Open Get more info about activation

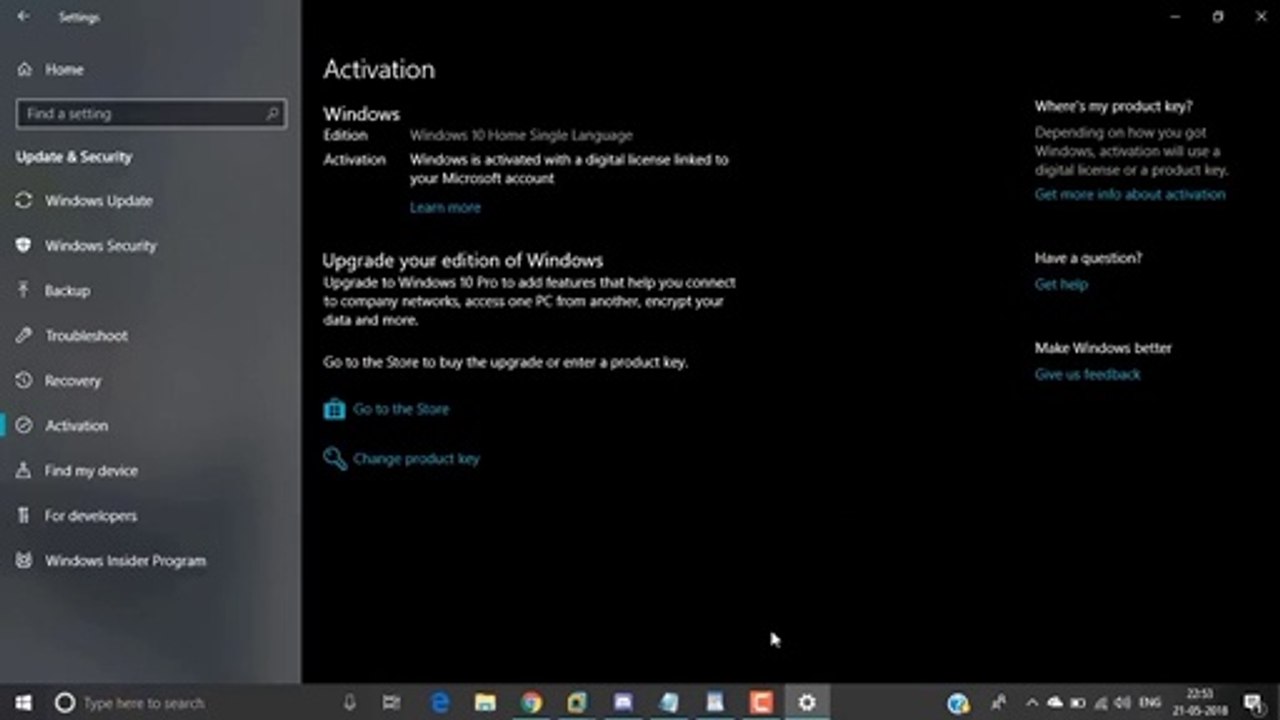coord(1130,195)
